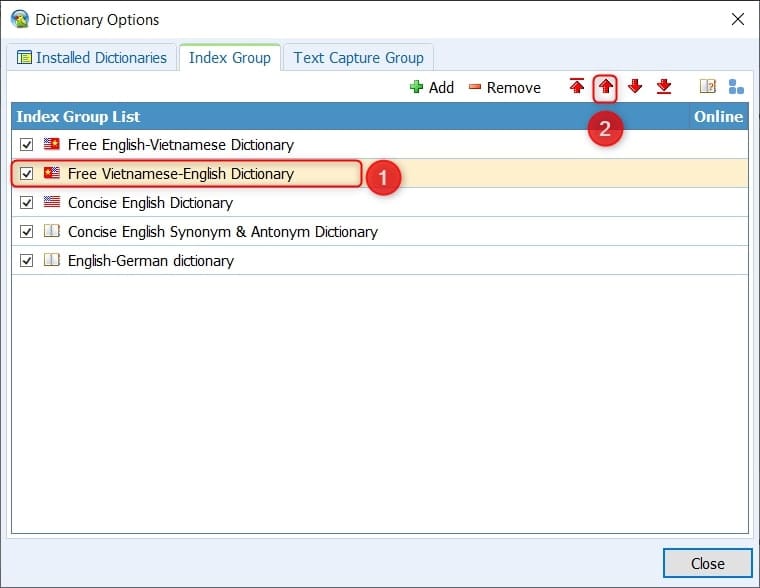This screenshot has height=588, width=760.
Task: Close the Dictionary Options window
Action: tap(738, 19)
